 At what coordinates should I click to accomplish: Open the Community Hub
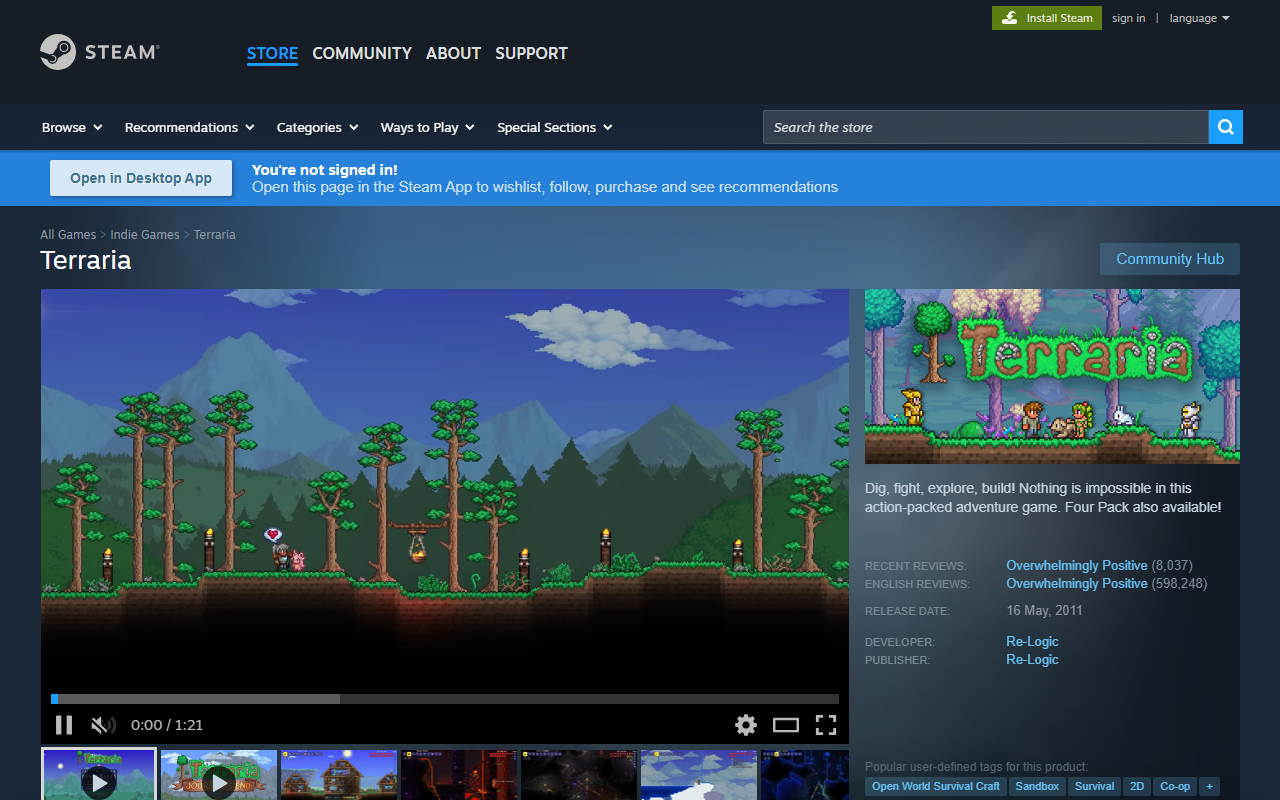click(1170, 259)
